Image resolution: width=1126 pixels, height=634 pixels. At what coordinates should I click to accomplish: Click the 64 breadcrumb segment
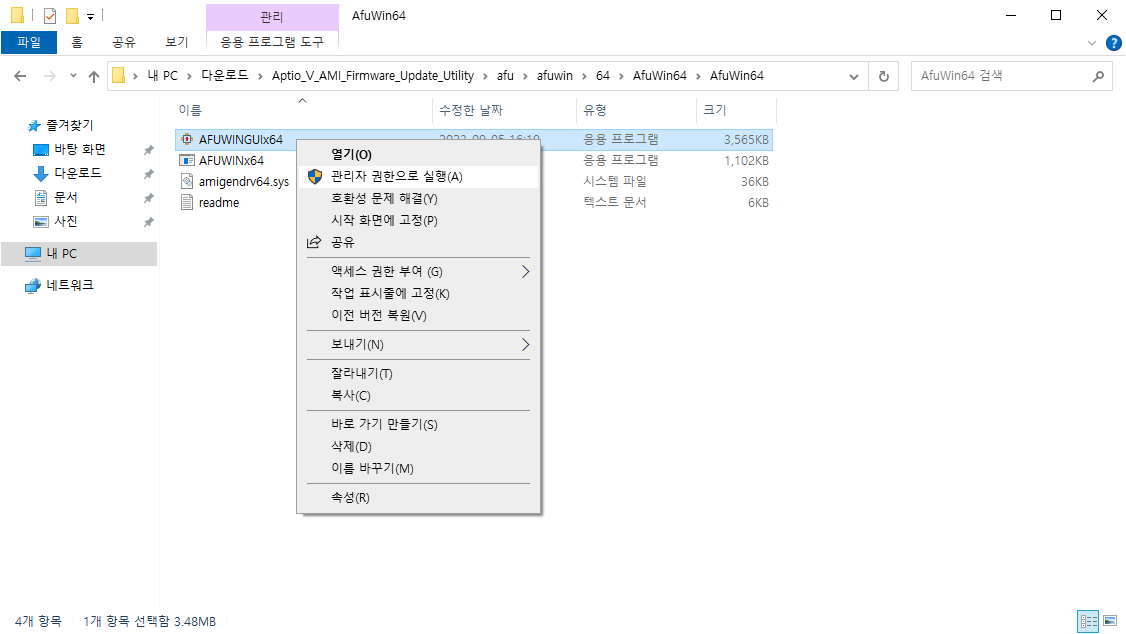point(602,76)
